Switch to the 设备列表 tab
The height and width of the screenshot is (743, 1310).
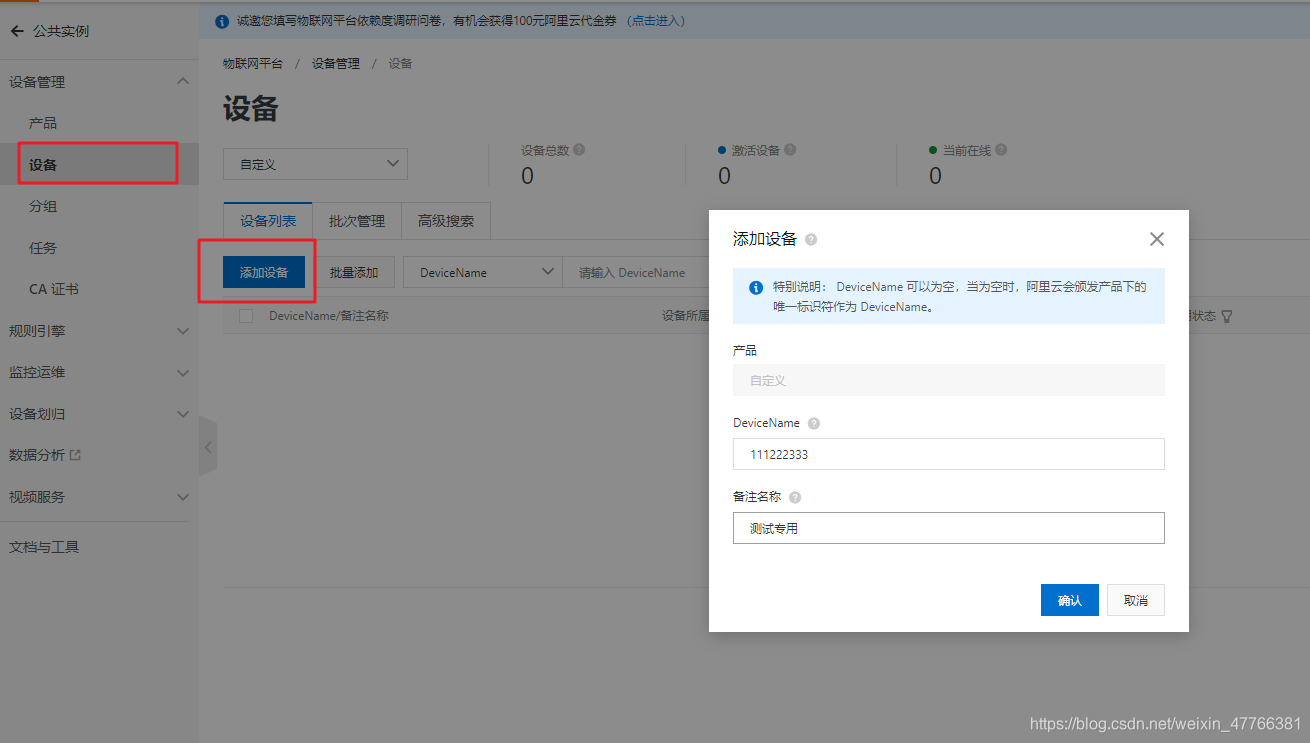[x=268, y=221]
